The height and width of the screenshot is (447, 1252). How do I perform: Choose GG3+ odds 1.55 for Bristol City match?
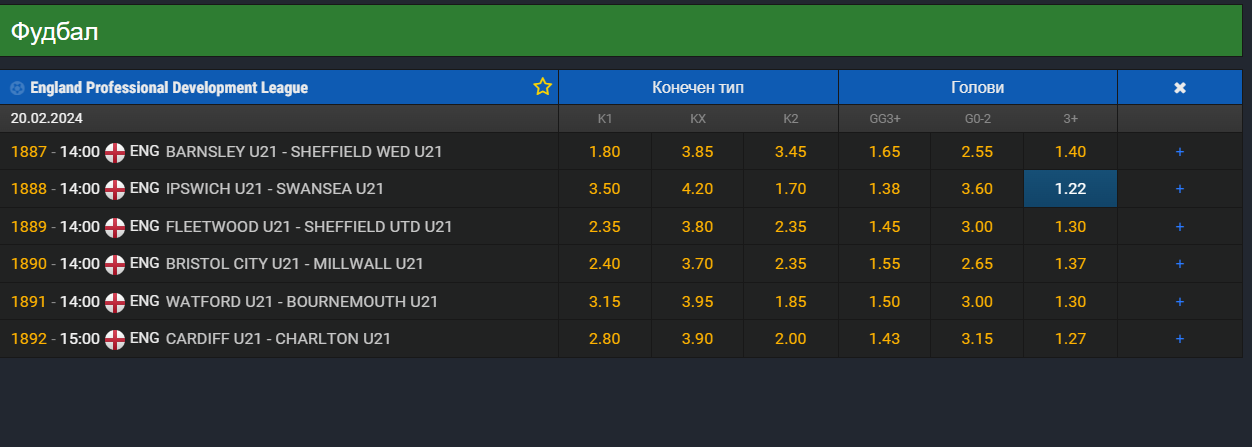point(884,264)
